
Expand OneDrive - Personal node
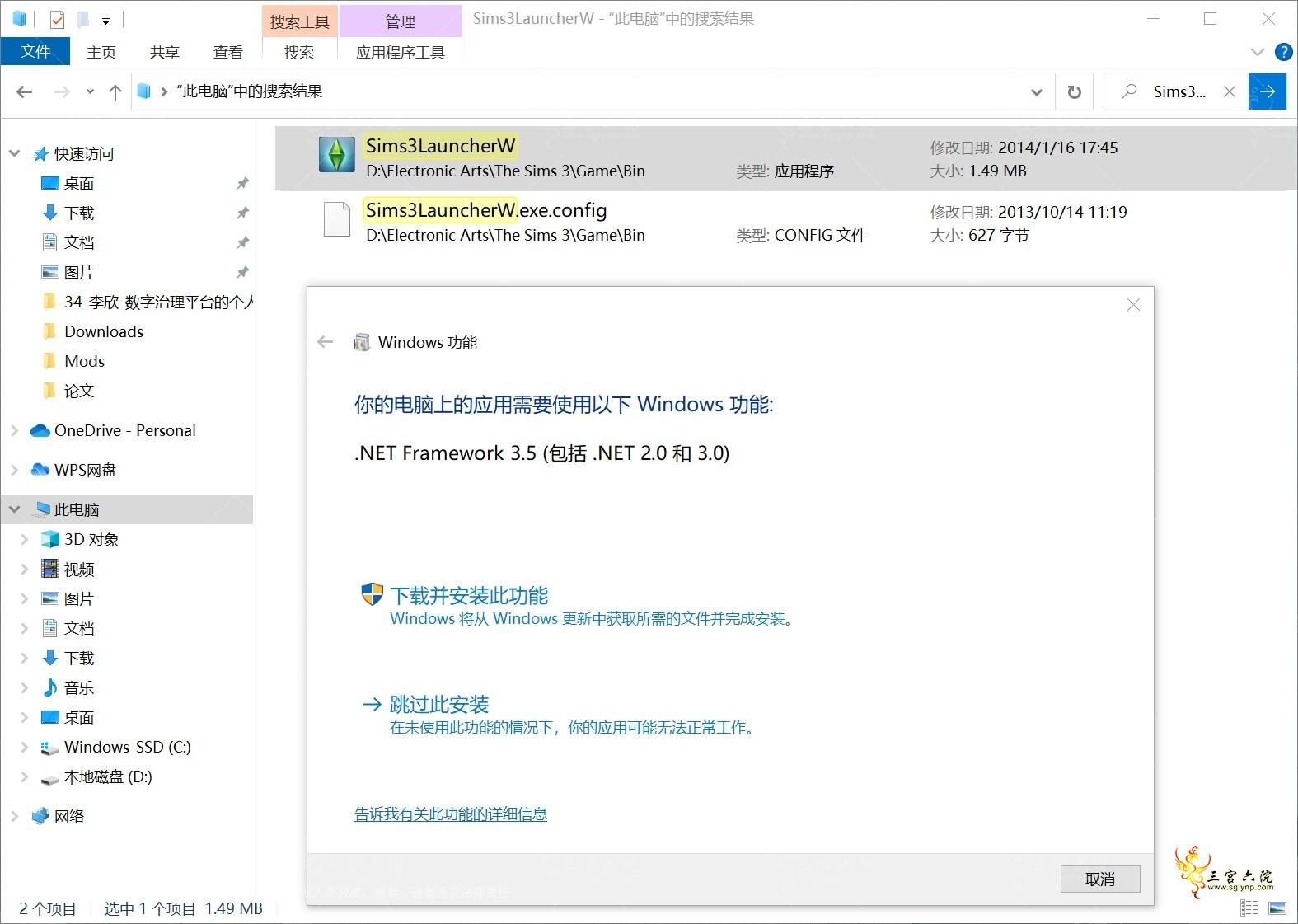14,430
